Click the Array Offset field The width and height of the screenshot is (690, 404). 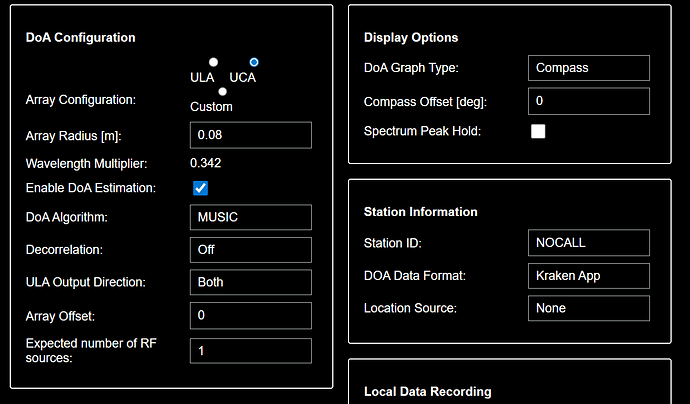(250, 316)
